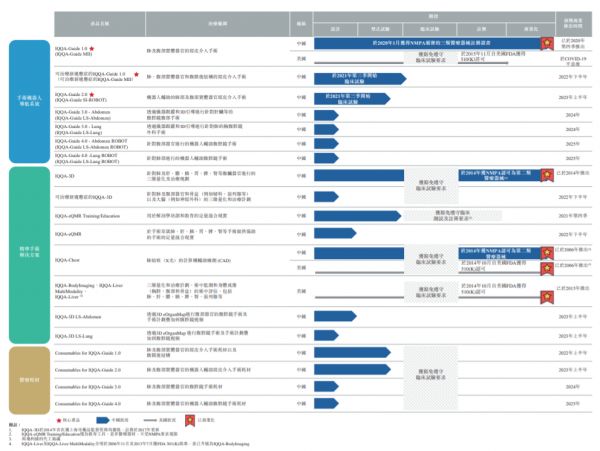The image size is (600, 451).
Task: Click the red approval badge in IQQA-Guide 1.0 row
Action: click(546, 45)
